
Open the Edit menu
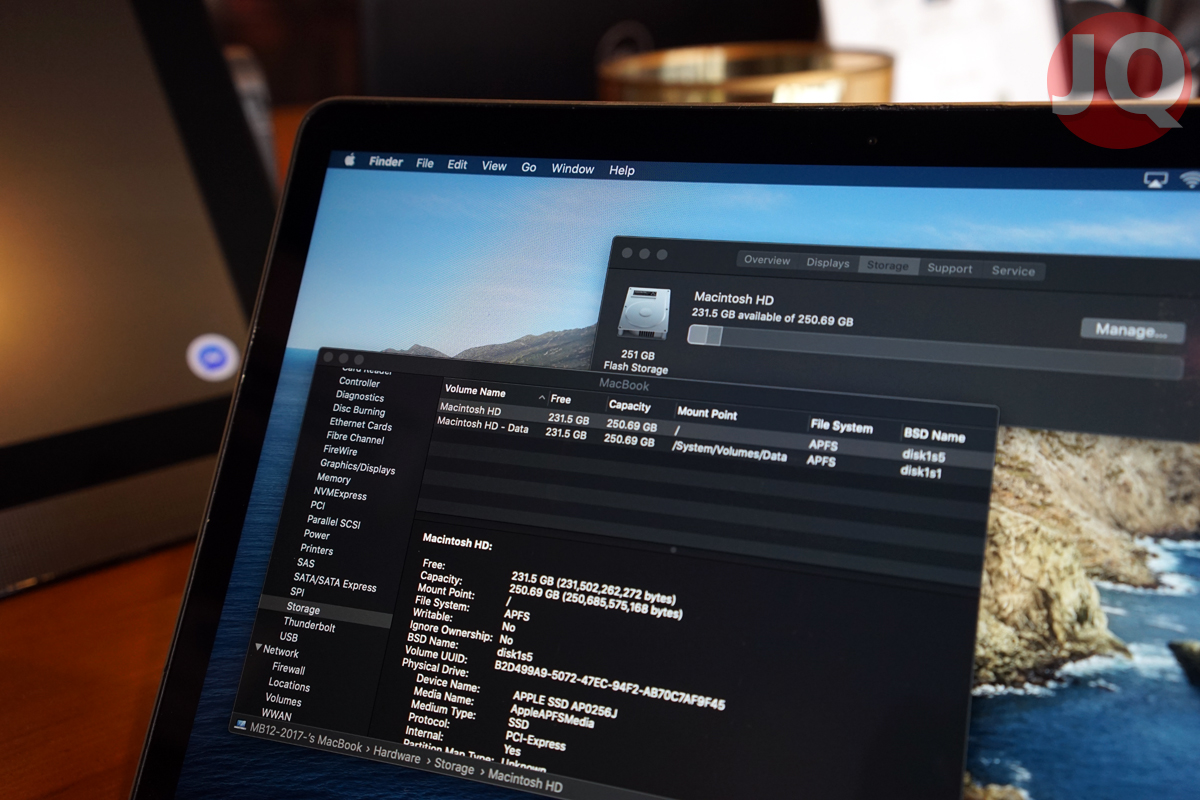pos(458,164)
